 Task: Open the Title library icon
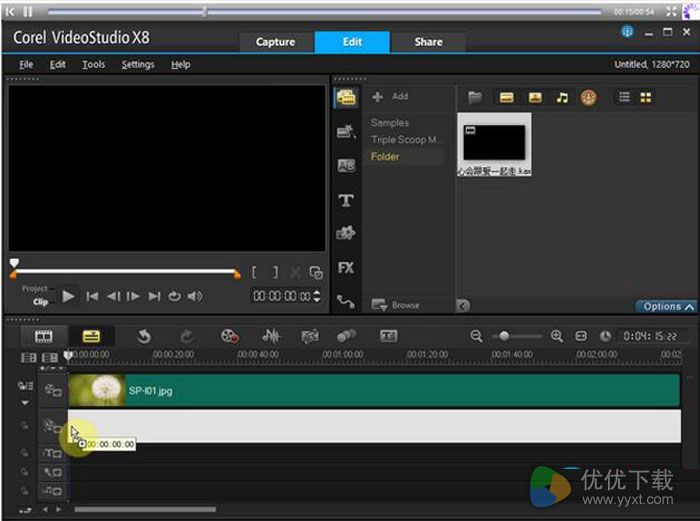(x=346, y=200)
